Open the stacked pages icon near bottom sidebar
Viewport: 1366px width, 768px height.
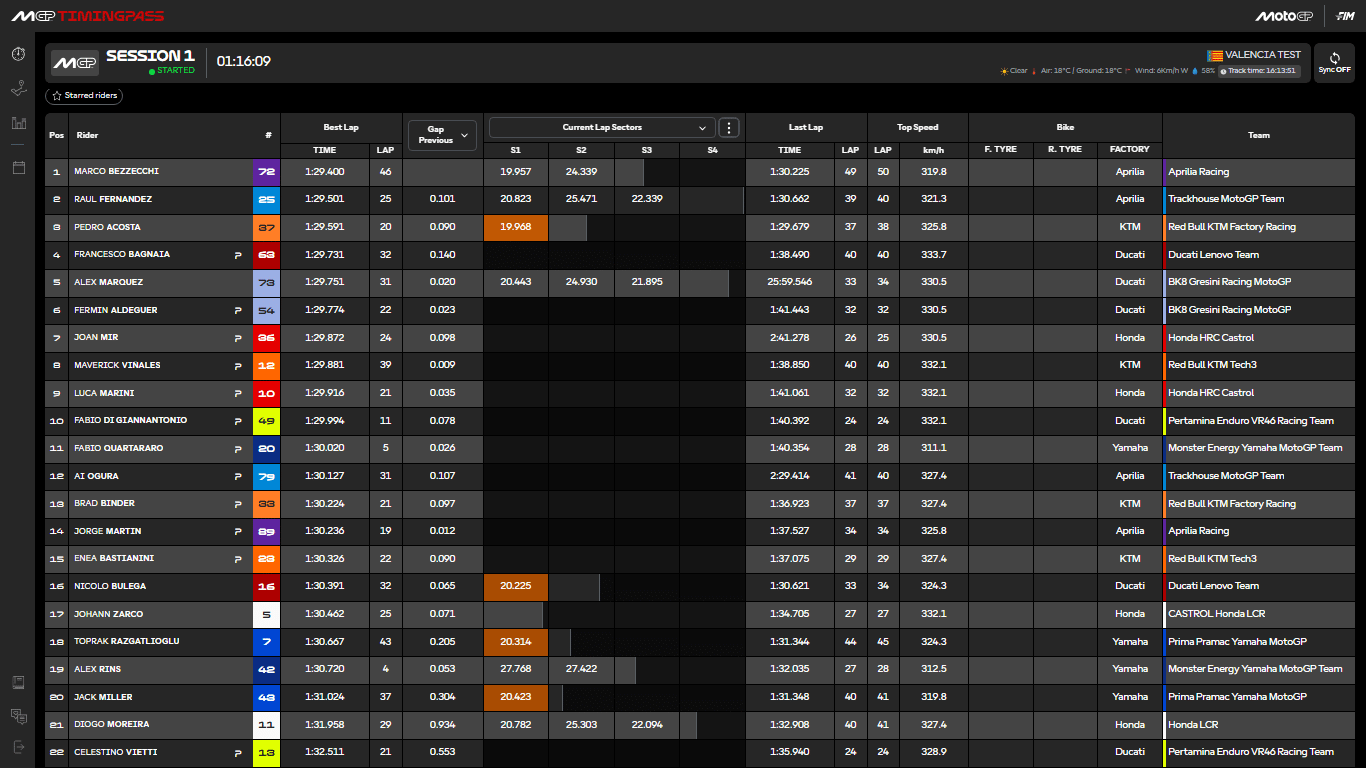pyautogui.click(x=17, y=716)
